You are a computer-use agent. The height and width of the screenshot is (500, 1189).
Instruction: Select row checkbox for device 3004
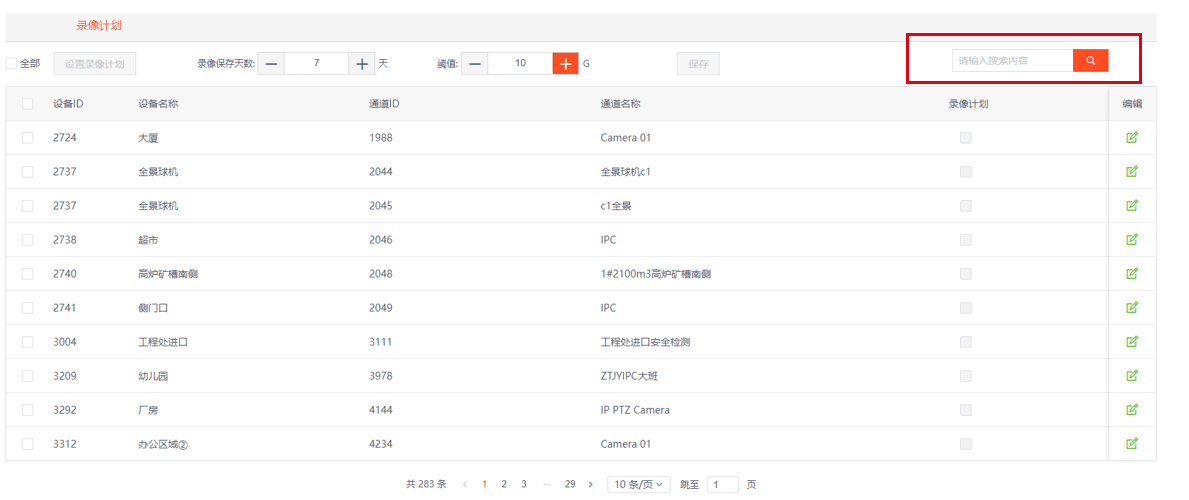click(x=28, y=342)
